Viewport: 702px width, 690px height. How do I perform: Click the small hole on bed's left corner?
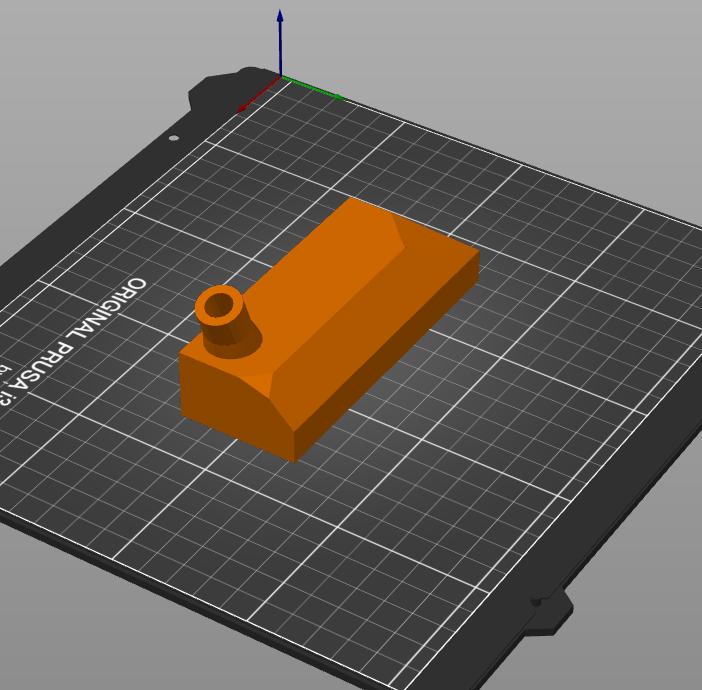pos(174,138)
